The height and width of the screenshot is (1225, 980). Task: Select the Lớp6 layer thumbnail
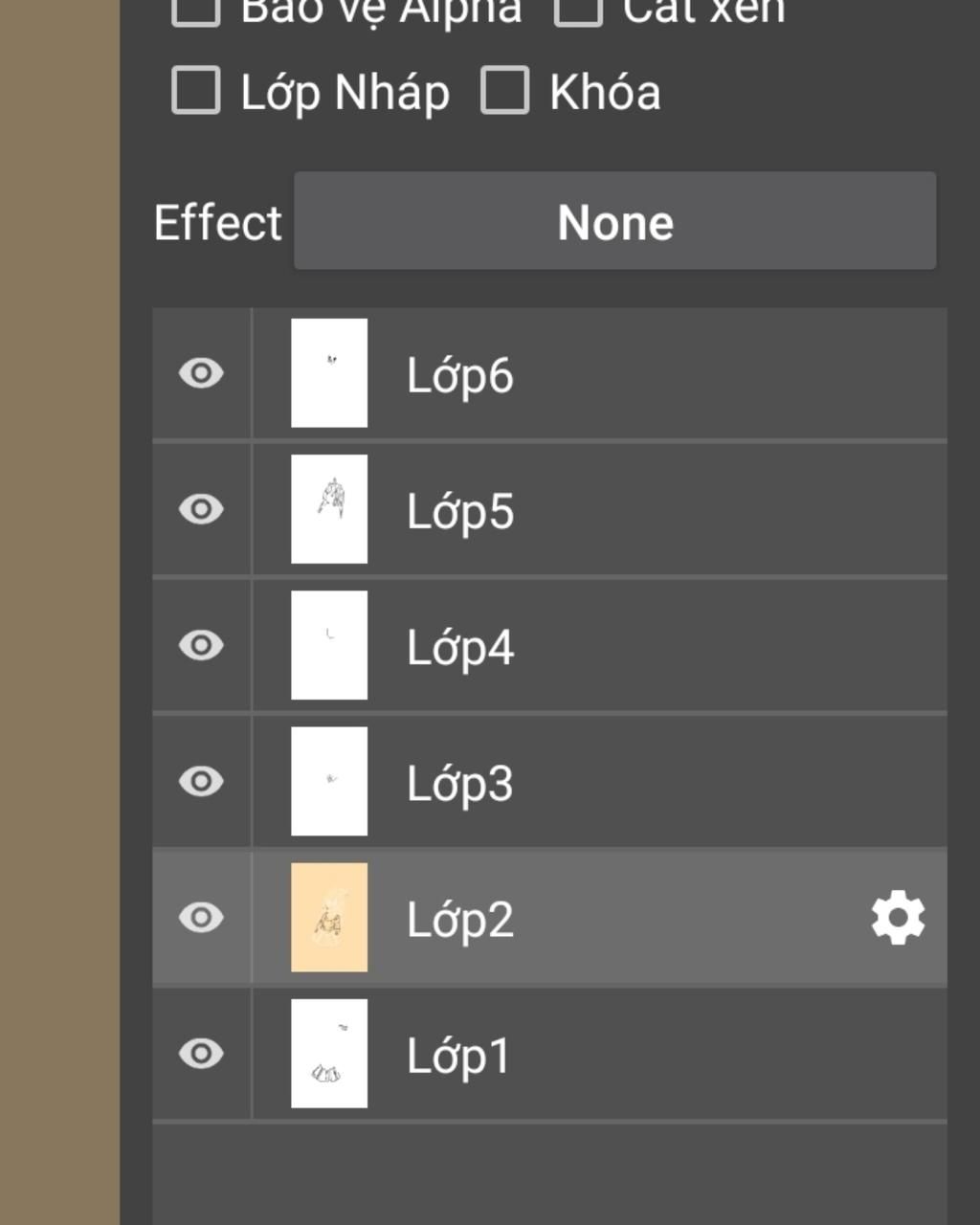coord(329,373)
